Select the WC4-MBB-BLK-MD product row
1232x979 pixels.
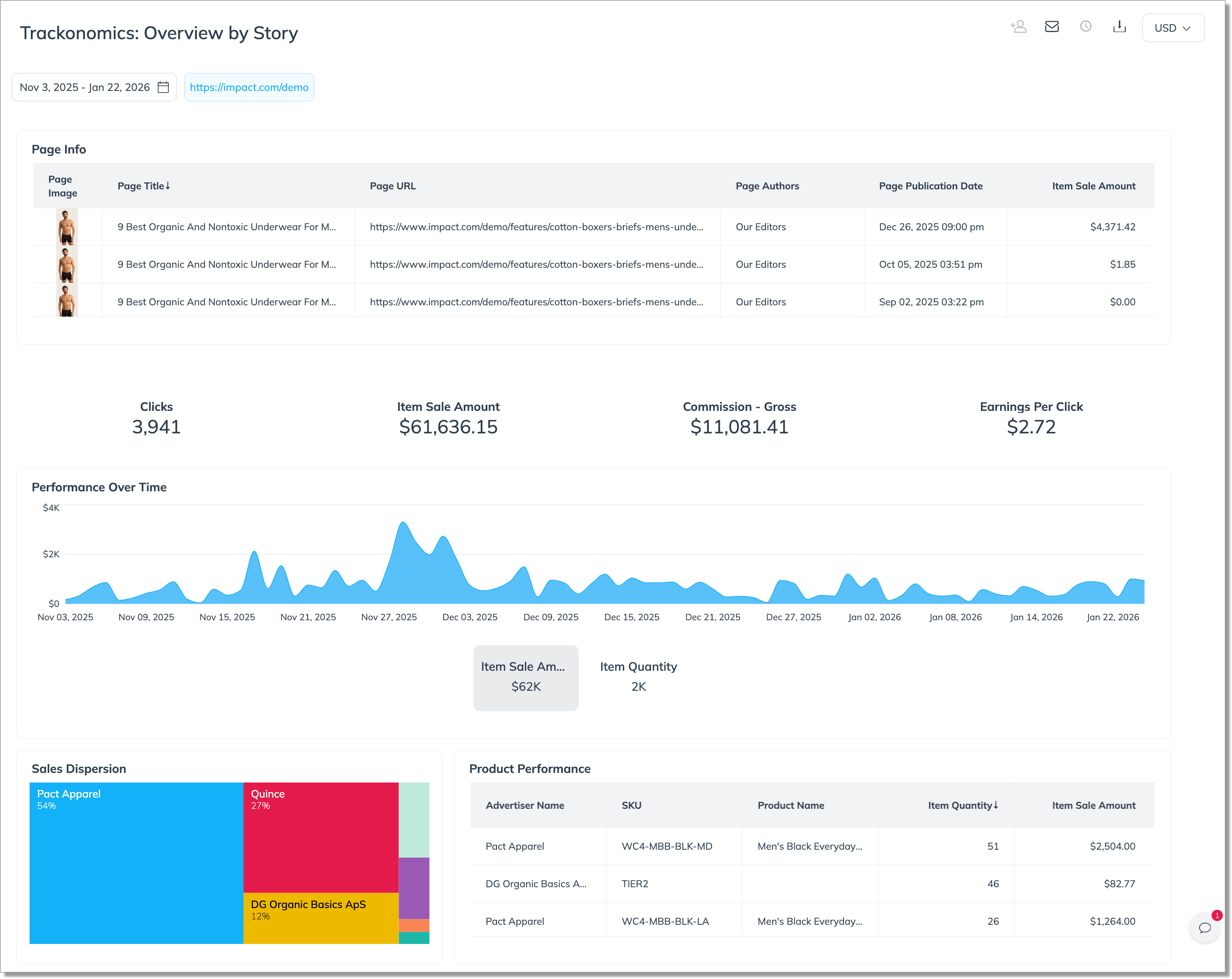tap(666, 846)
